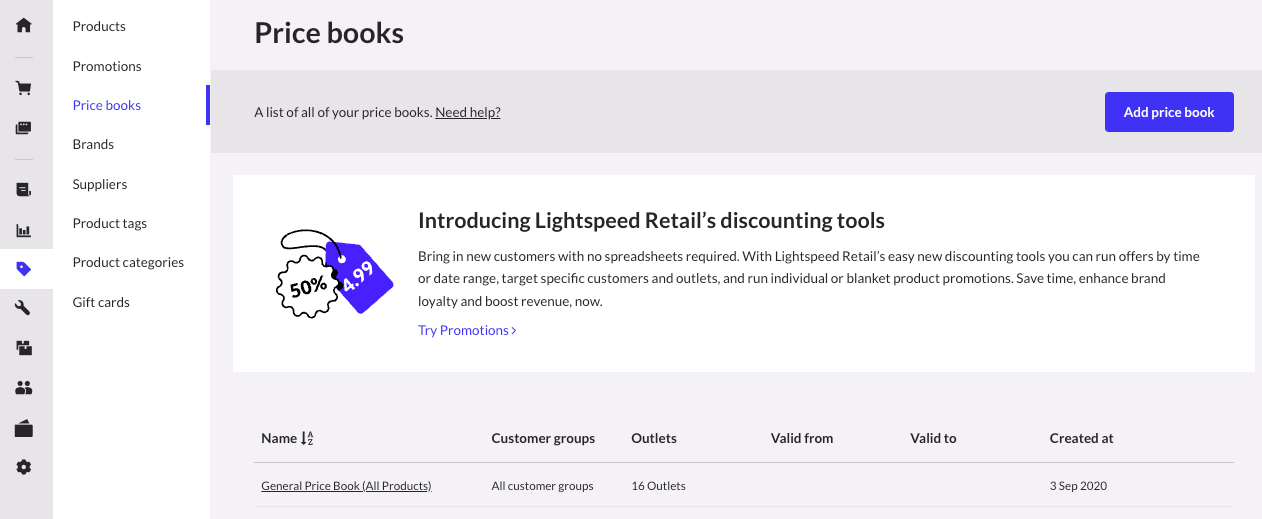Follow the Try Promotions link
Screen dimensions: 1262x519
point(467,330)
